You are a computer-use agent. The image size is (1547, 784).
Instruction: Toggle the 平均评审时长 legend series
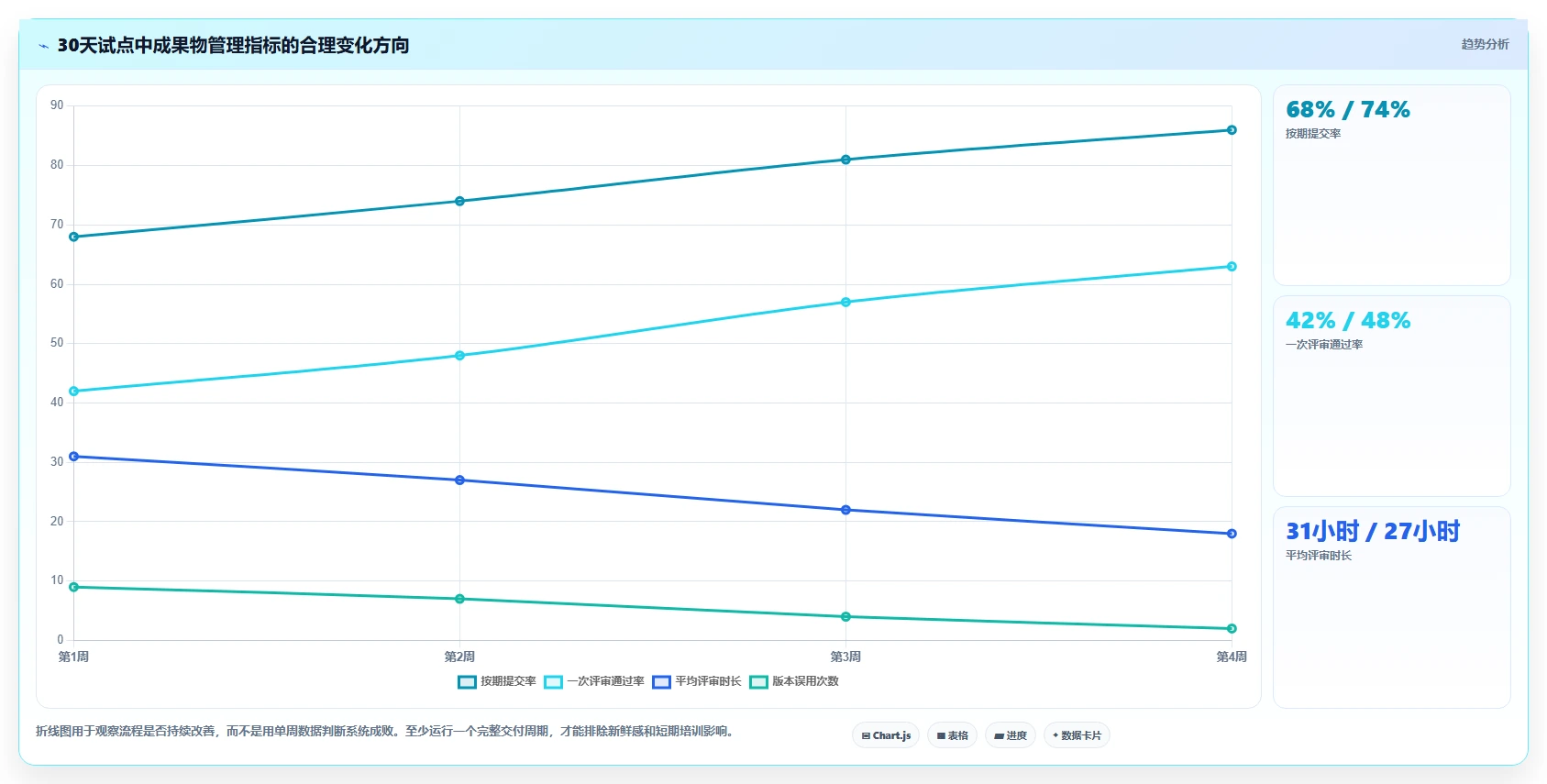697,681
